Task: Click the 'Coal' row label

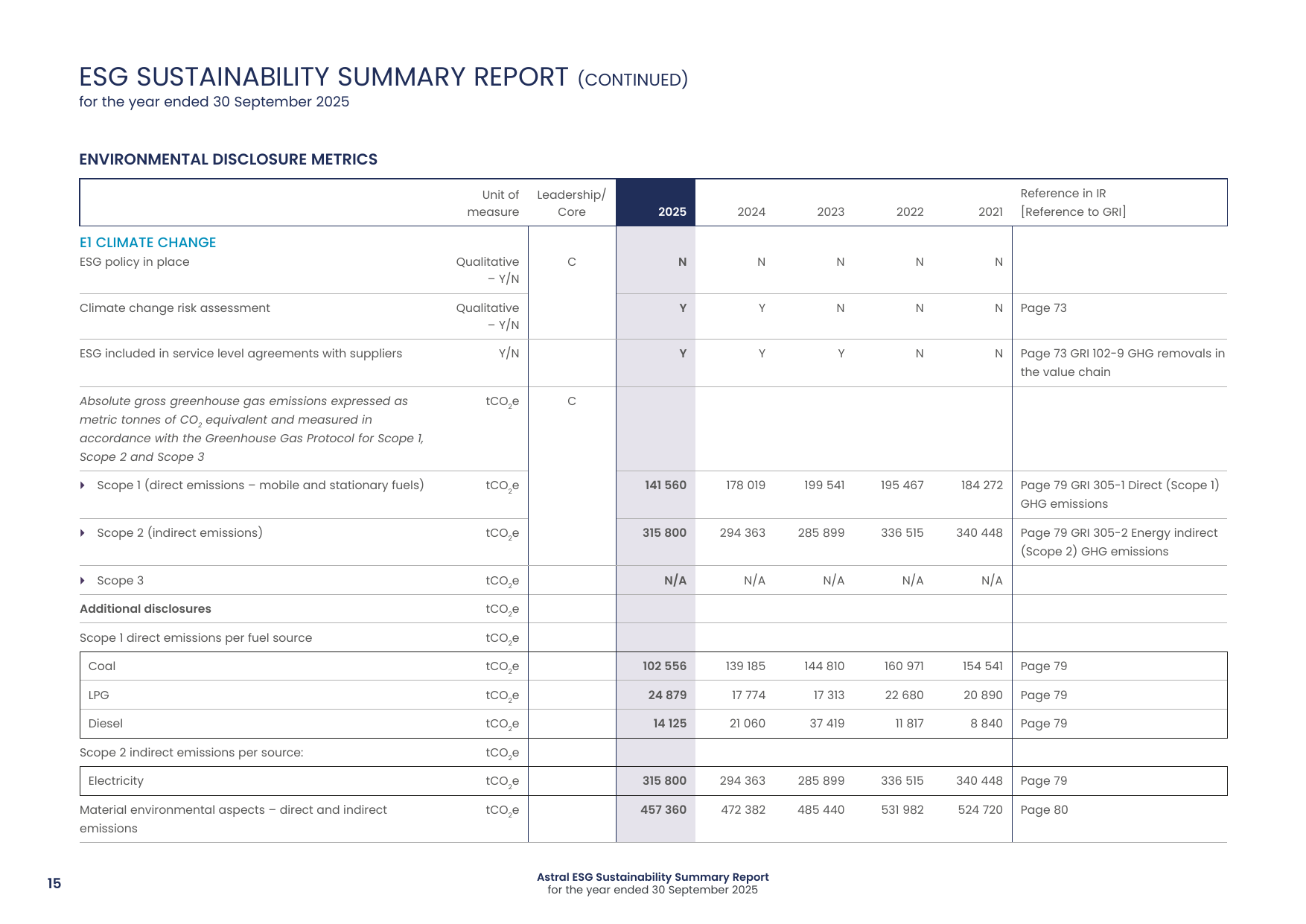Action: 102,666
